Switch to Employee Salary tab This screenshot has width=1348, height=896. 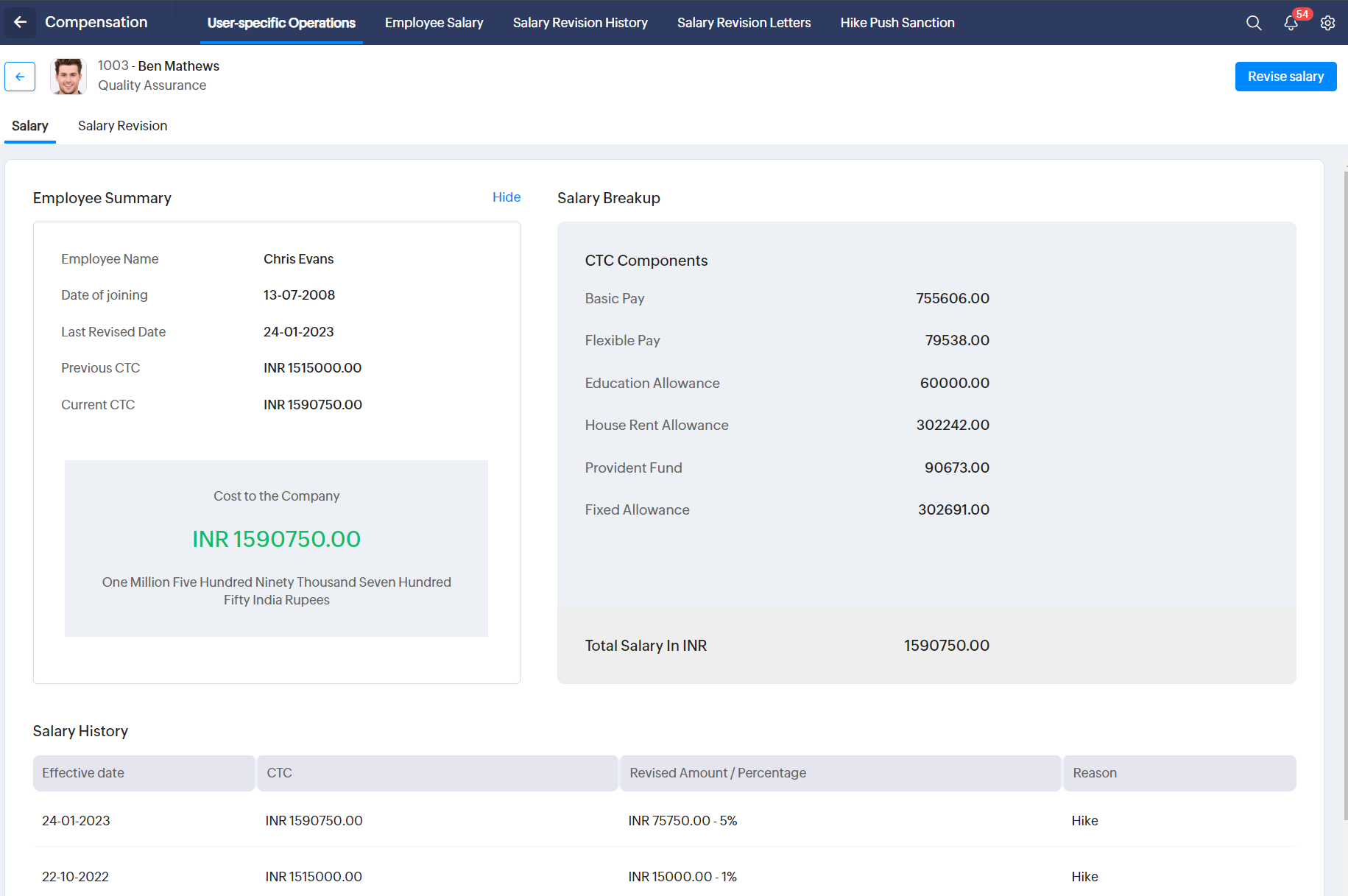[434, 23]
